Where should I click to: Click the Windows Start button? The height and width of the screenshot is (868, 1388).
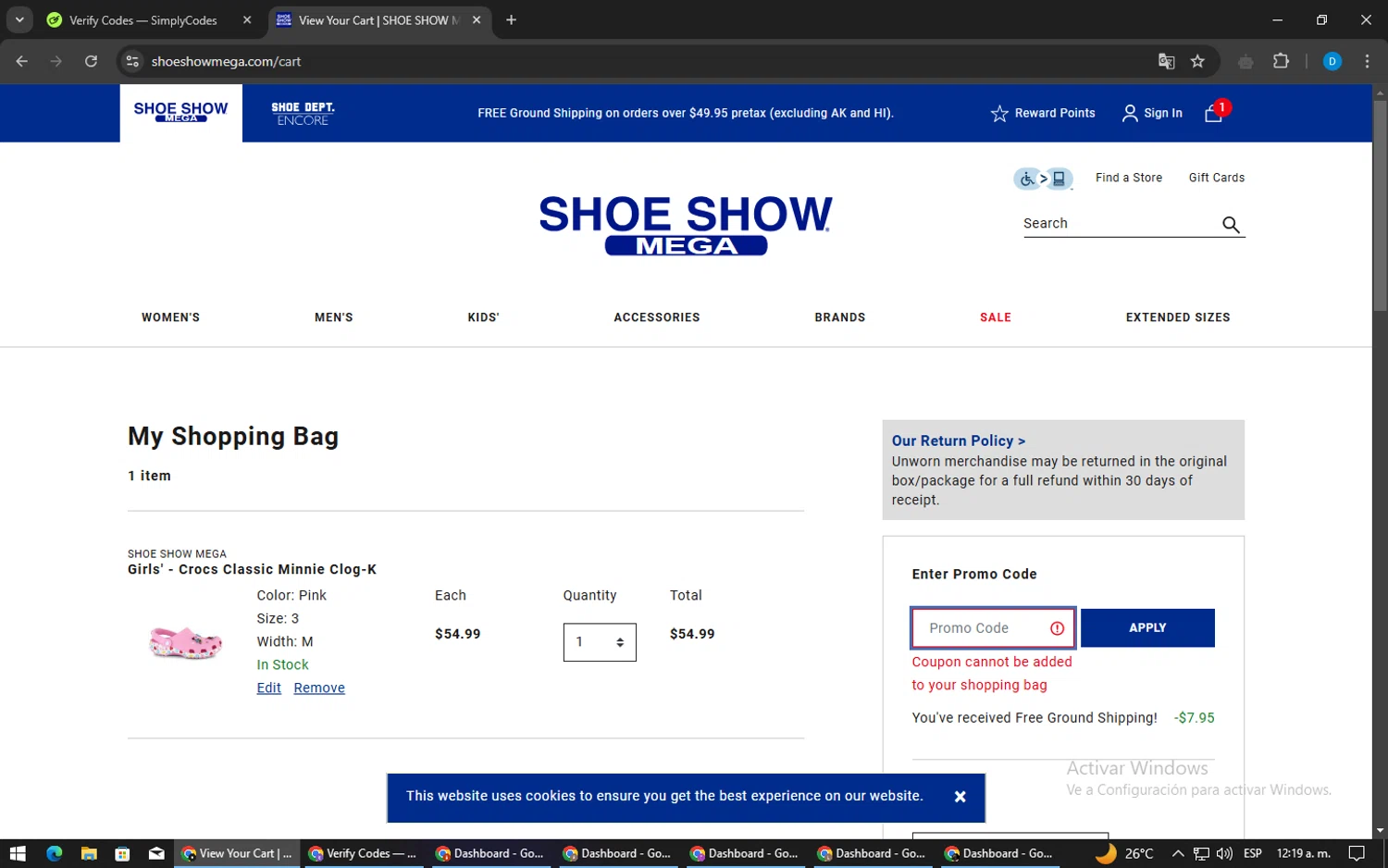18,853
